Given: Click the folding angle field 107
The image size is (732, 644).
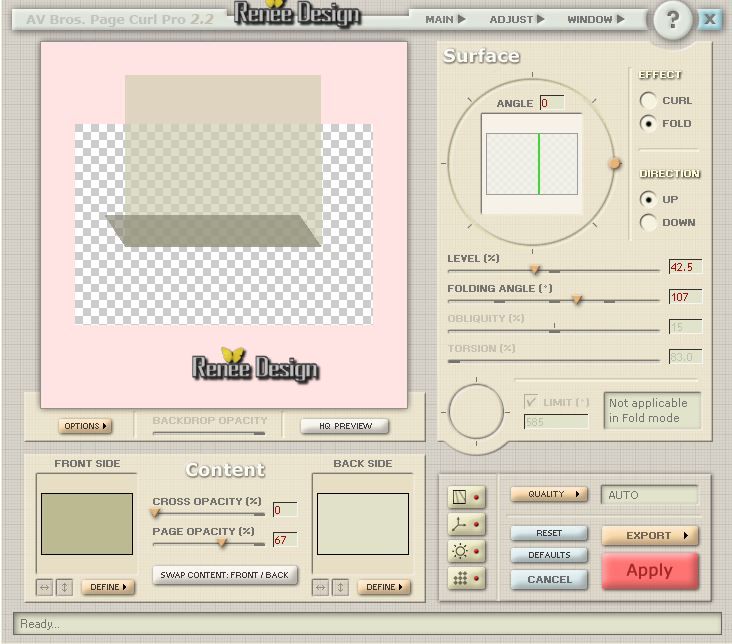Looking at the screenshot, I should (x=685, y=297).
